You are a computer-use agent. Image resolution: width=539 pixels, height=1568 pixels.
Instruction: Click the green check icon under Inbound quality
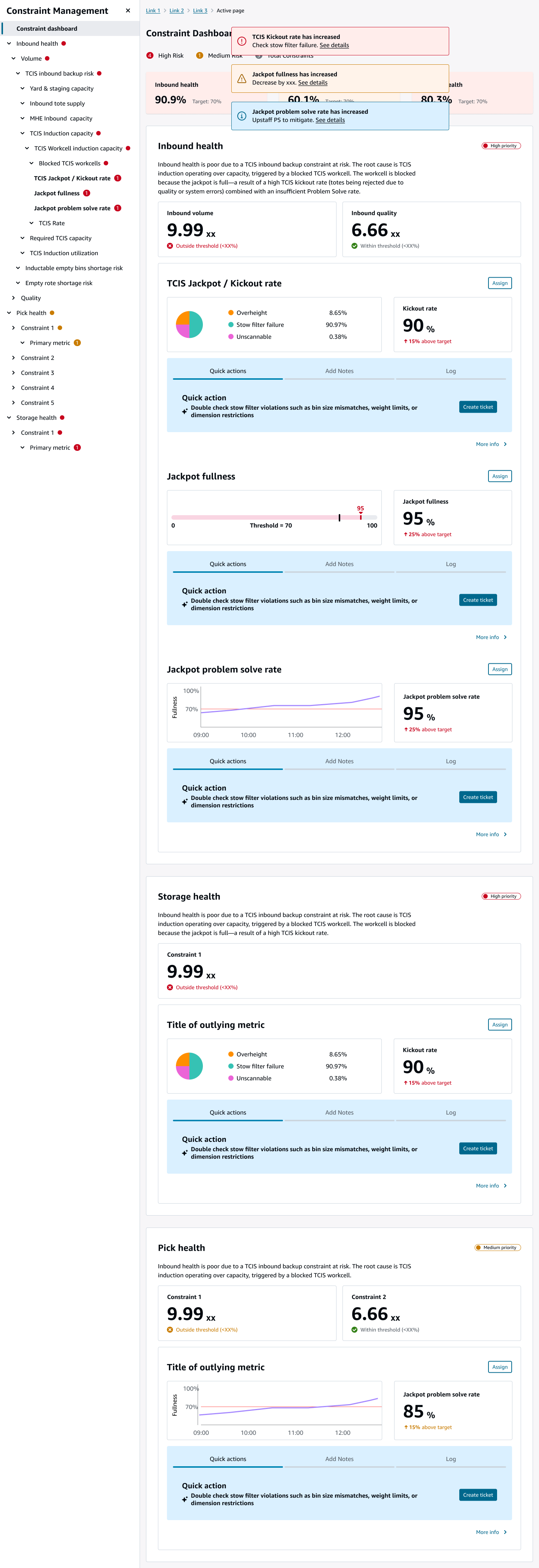[354, 246]
